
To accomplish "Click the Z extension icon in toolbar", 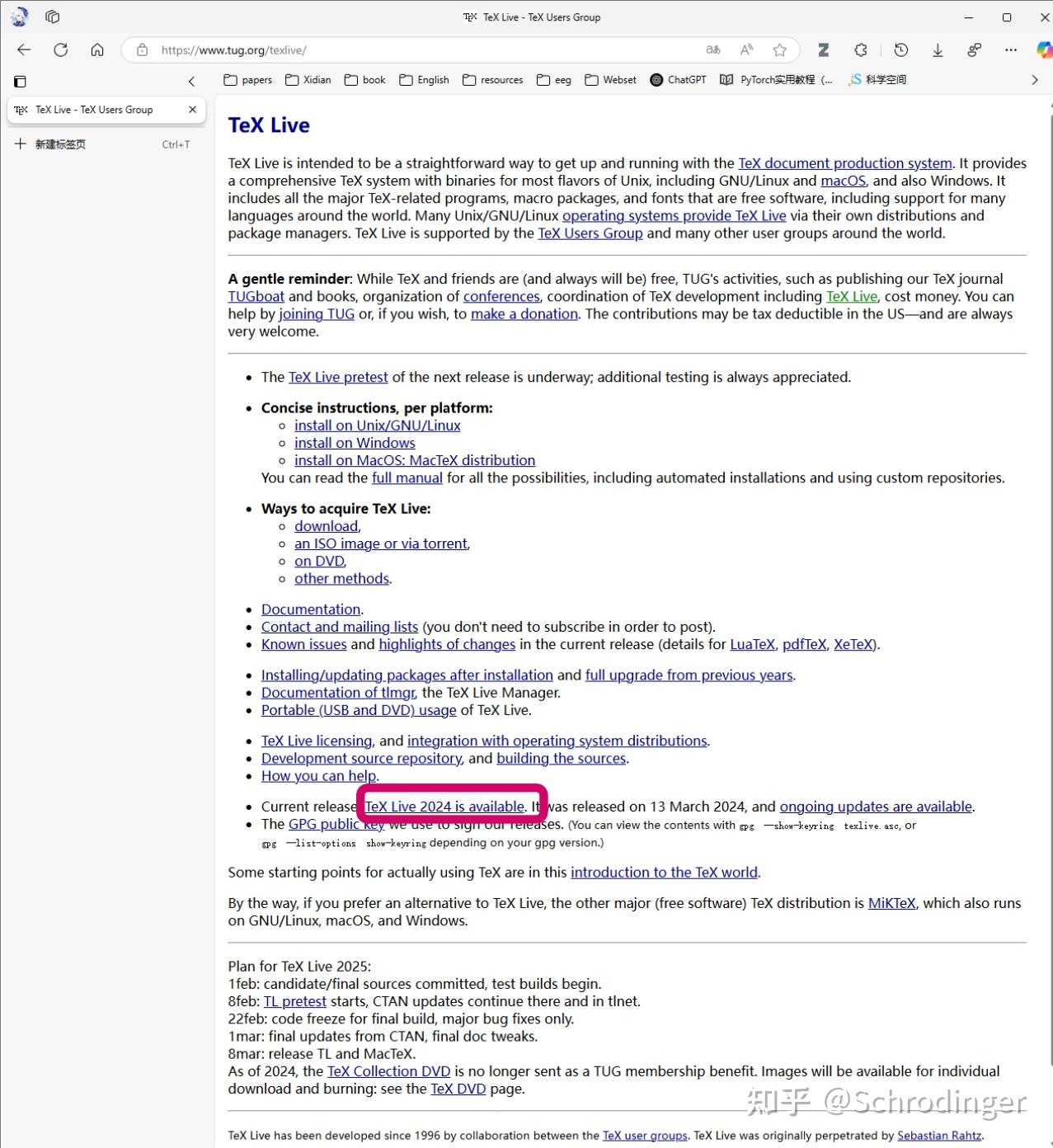I will [823, 49].
